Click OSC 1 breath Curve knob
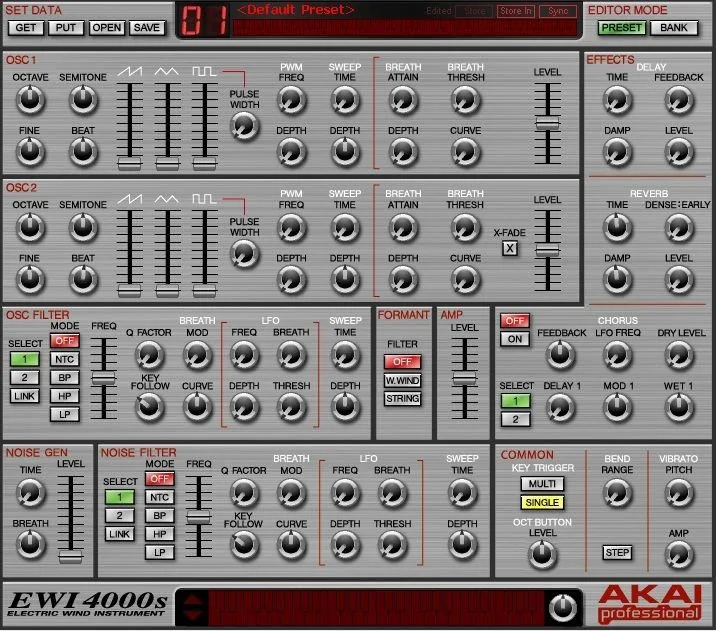 pyautogui.click(x=465, y=152)
